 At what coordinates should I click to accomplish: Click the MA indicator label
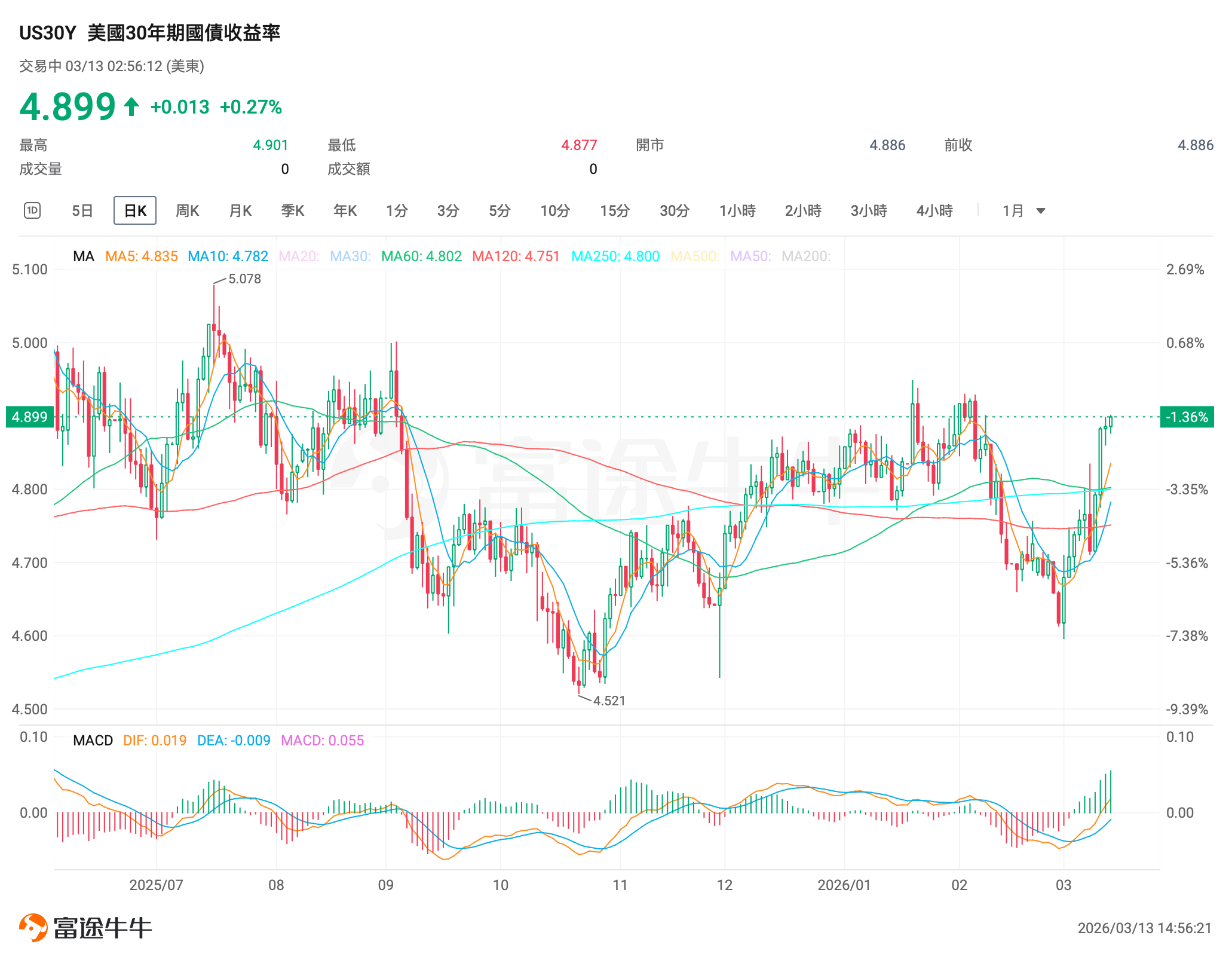click(84, 256)
